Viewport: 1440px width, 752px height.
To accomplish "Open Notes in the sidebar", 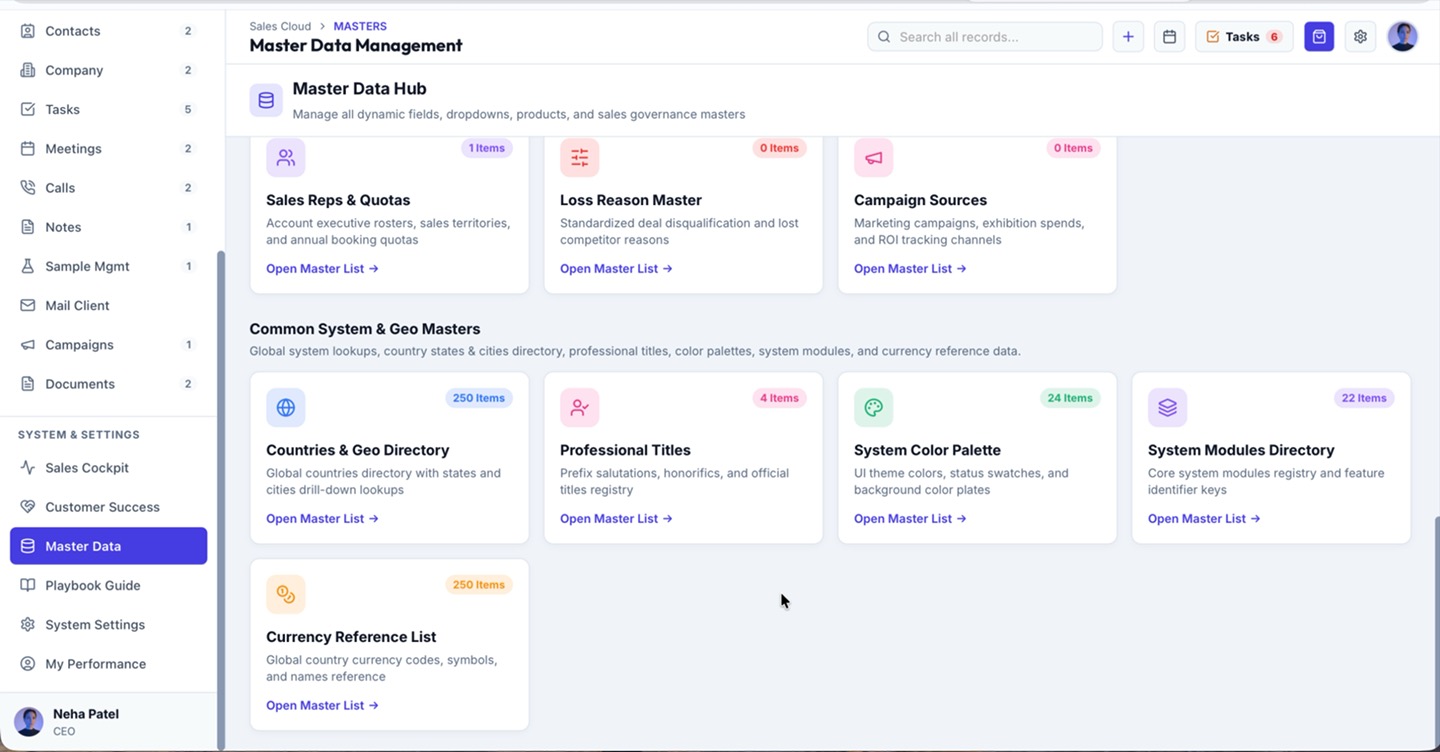I will (108, 227).
